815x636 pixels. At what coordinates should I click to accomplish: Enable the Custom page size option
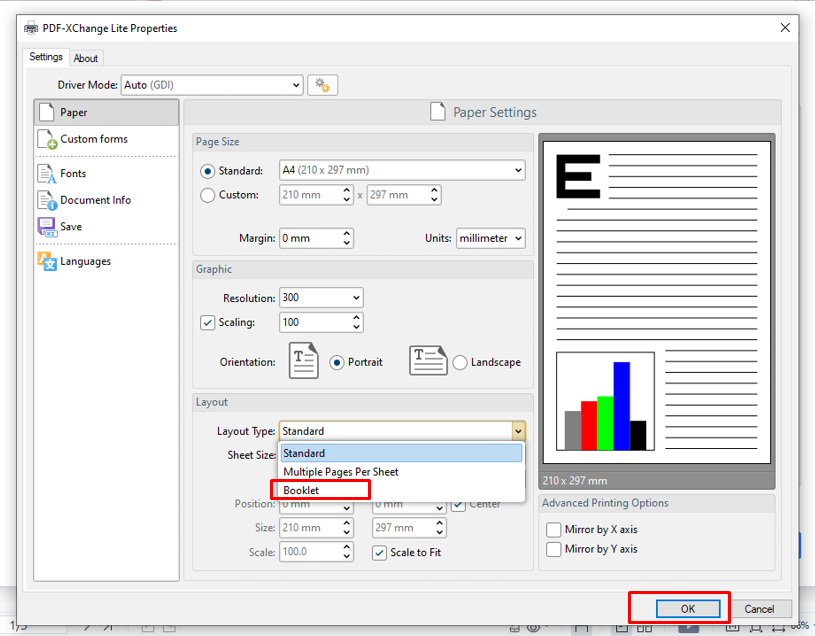(x=210, y=194)
